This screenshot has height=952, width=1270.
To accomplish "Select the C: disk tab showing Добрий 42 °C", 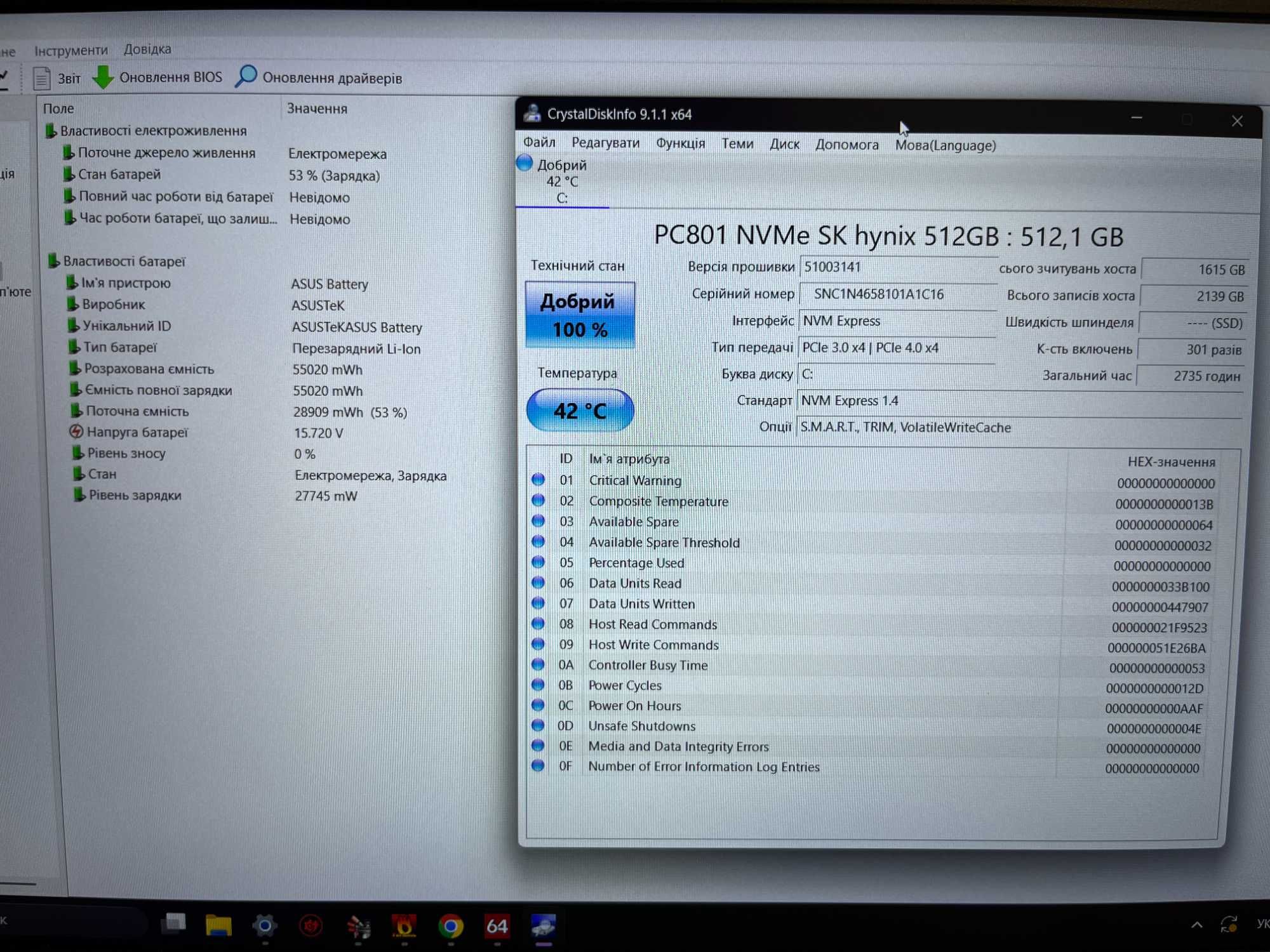I will [x=562, y=182].
